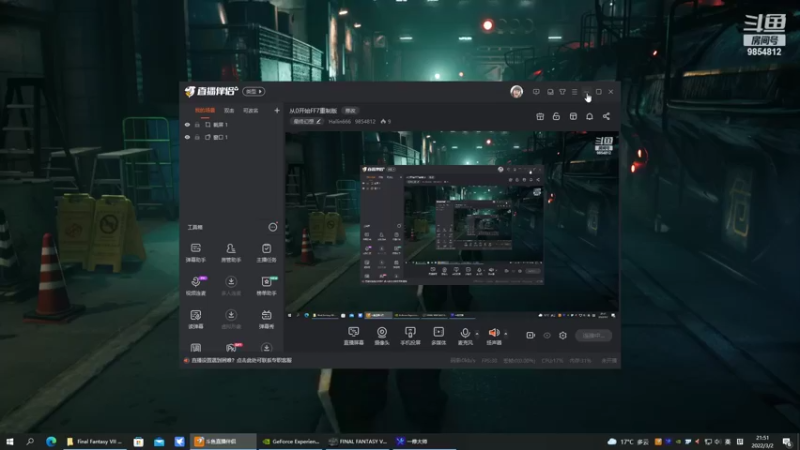Add 手机投屏 phone mirroring source

click(x=410, y=336)
